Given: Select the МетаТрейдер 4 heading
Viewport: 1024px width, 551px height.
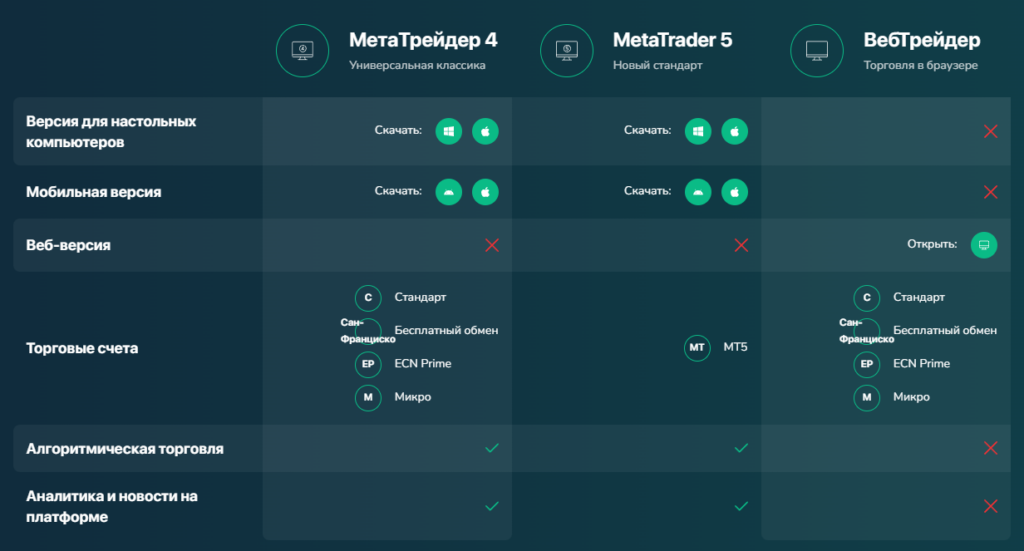Looking at the screenshot, I should click(422, 41).
